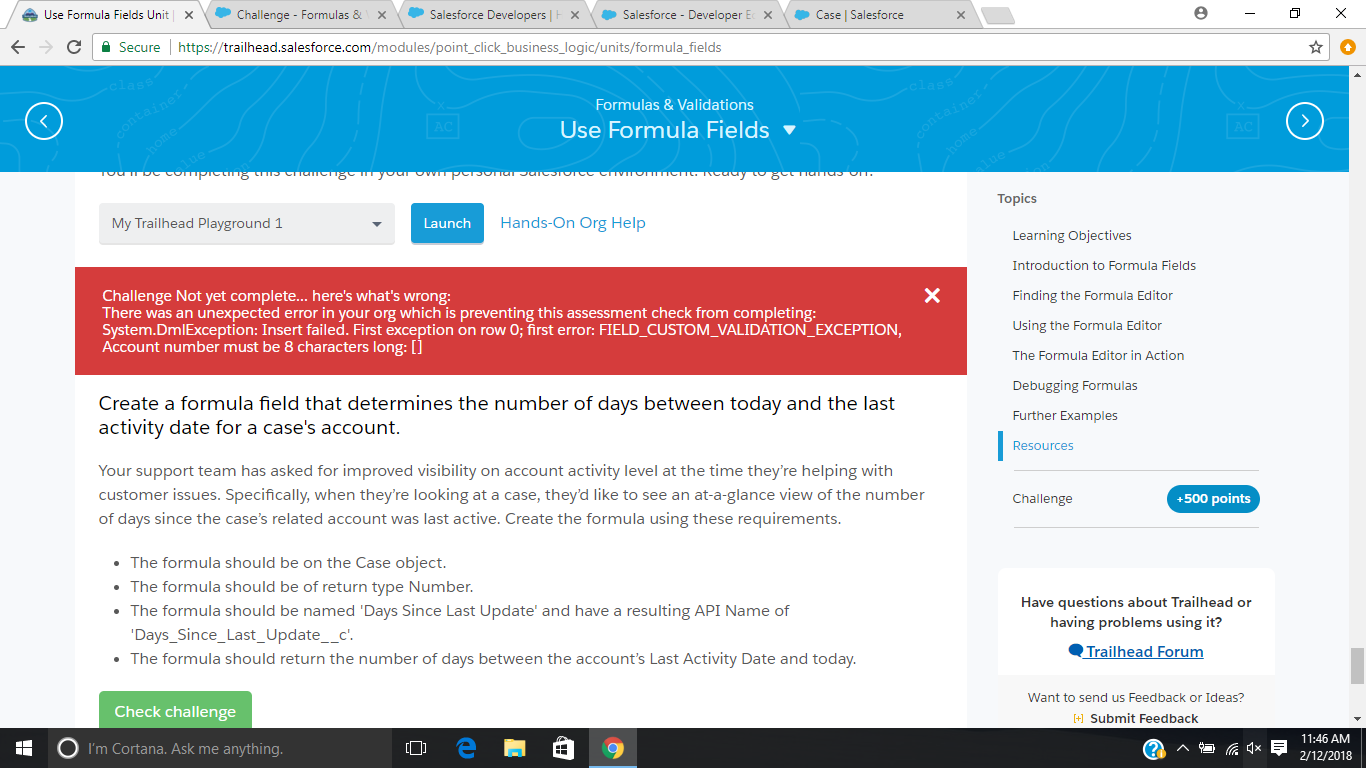Close the Salesforce Developers tab
The width and height of the screenshot is (1366, 768).
[x=575, y=15]
